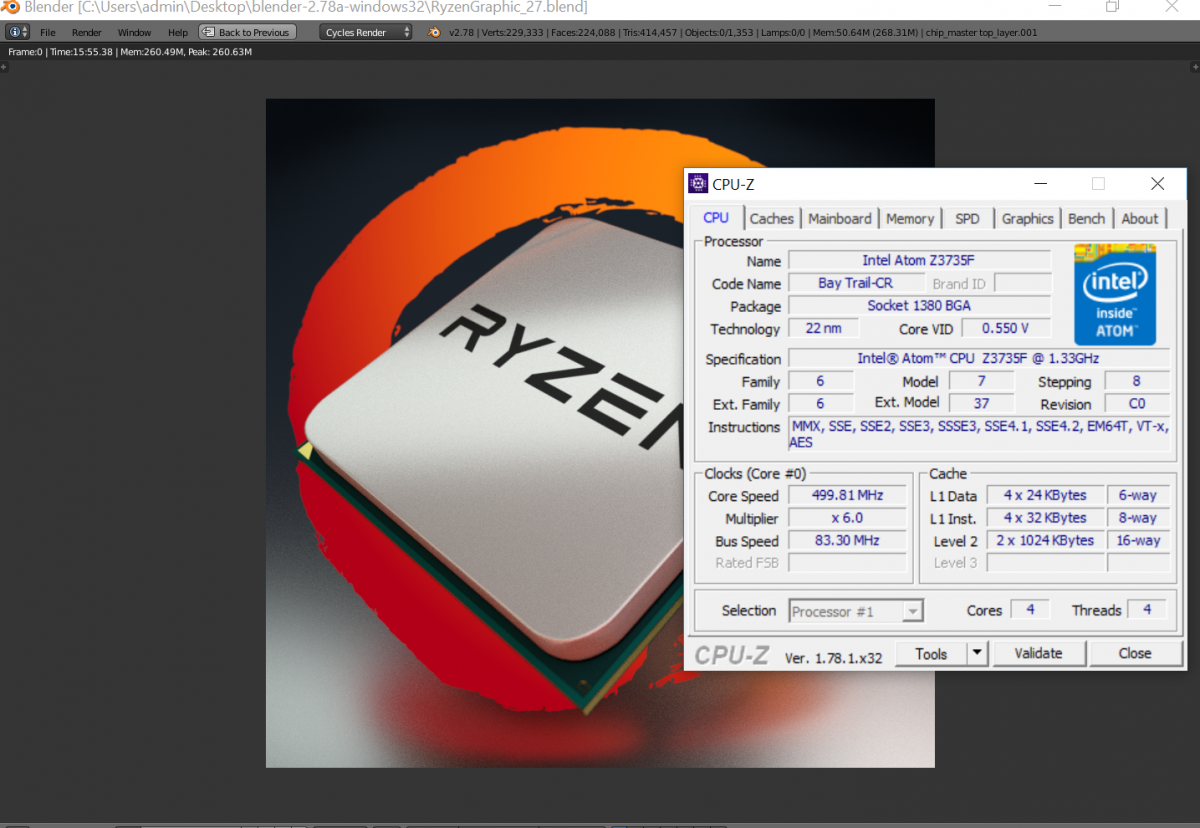1200x828 pixels.
Task: Click the Threads count field
Action: pos(1147,610)
